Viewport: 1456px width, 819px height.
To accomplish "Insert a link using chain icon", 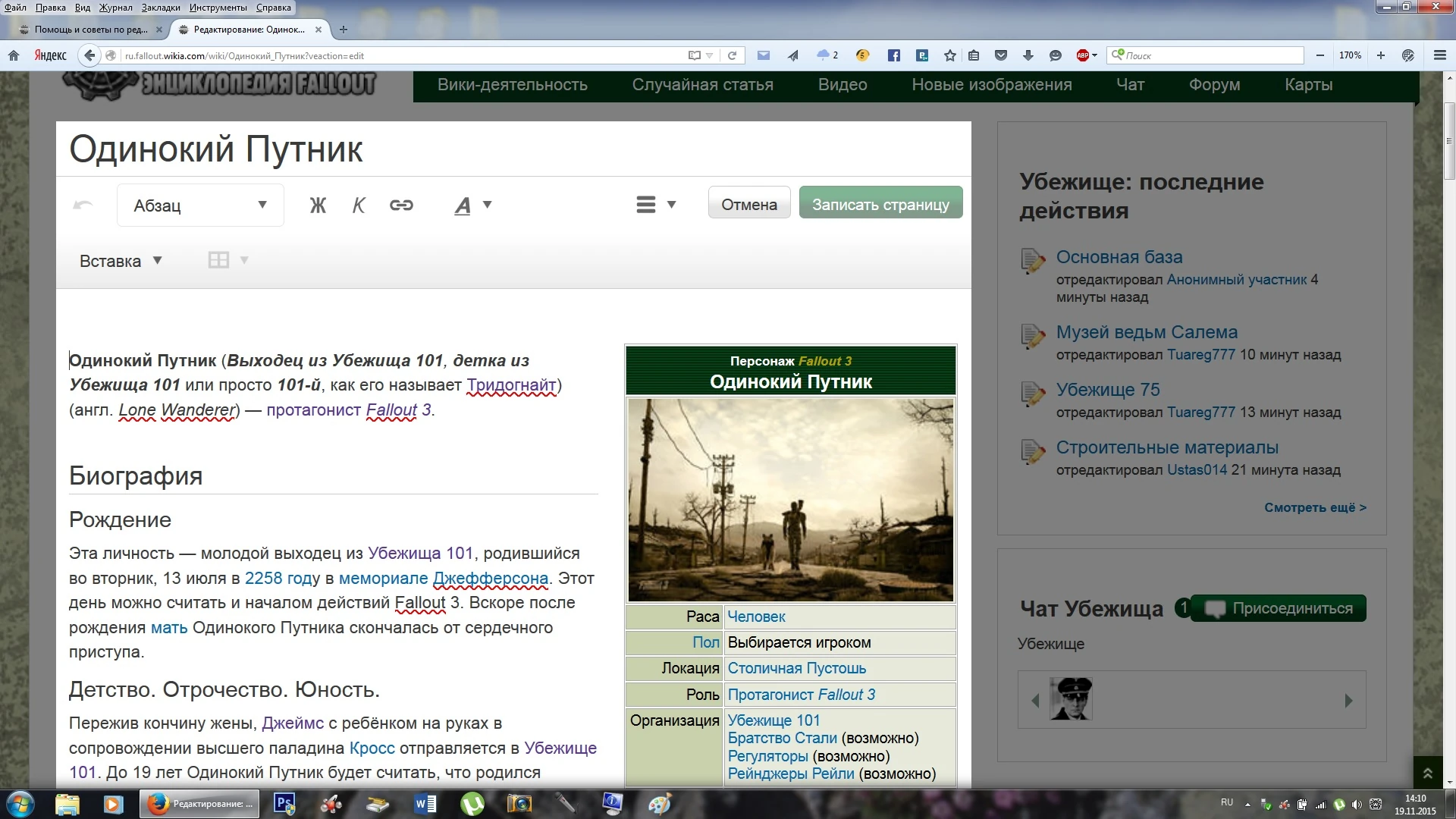I will [401, 205].
